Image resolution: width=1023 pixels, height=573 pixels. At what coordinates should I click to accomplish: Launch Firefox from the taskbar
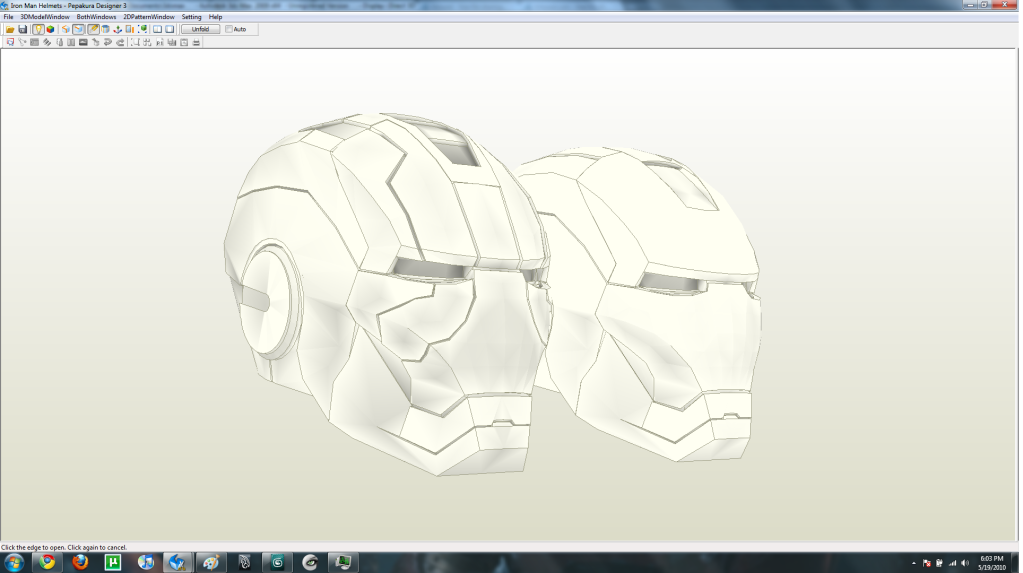(80, 562)
